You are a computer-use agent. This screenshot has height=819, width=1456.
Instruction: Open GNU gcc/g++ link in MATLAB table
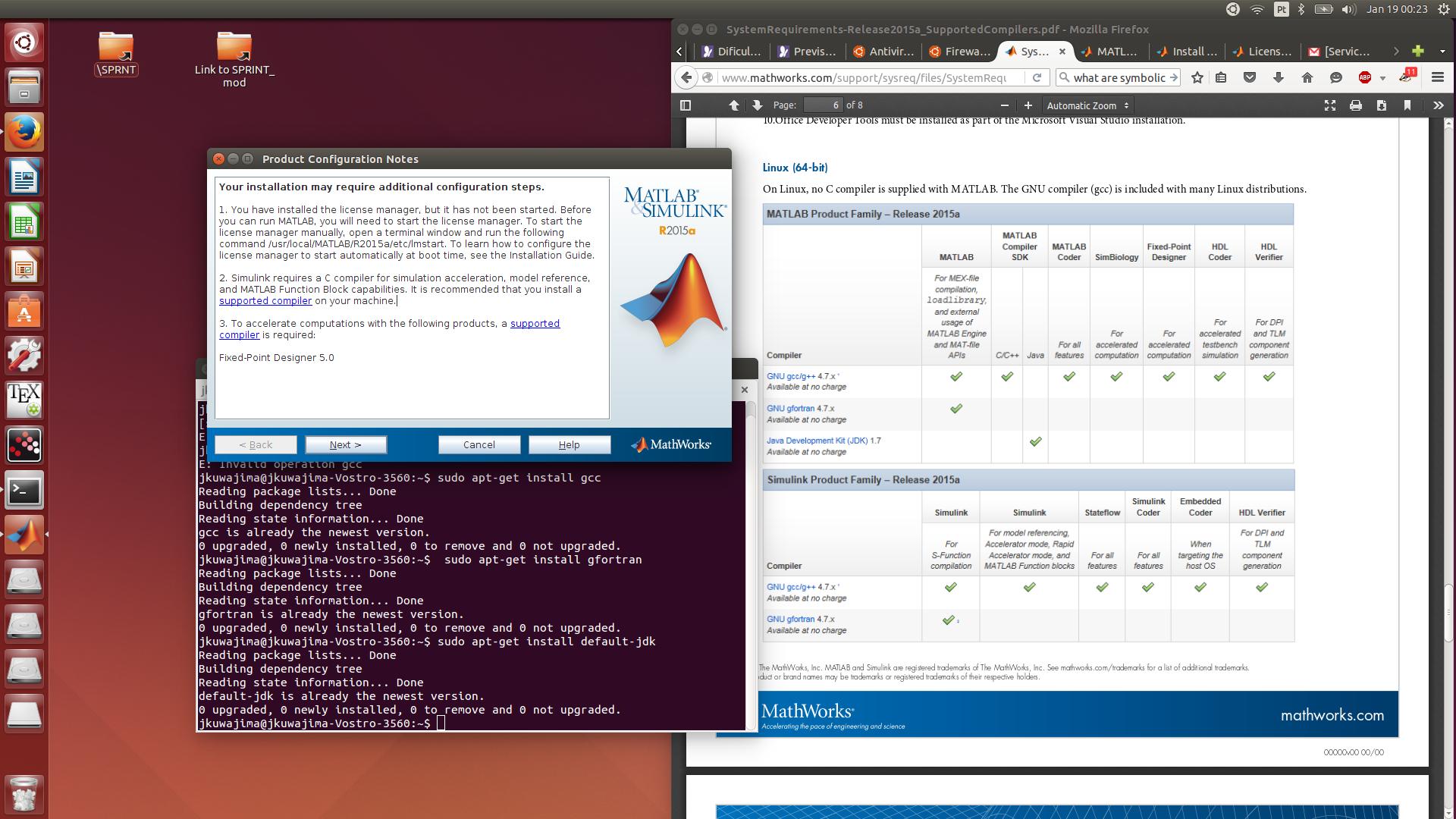click(791, 376)
